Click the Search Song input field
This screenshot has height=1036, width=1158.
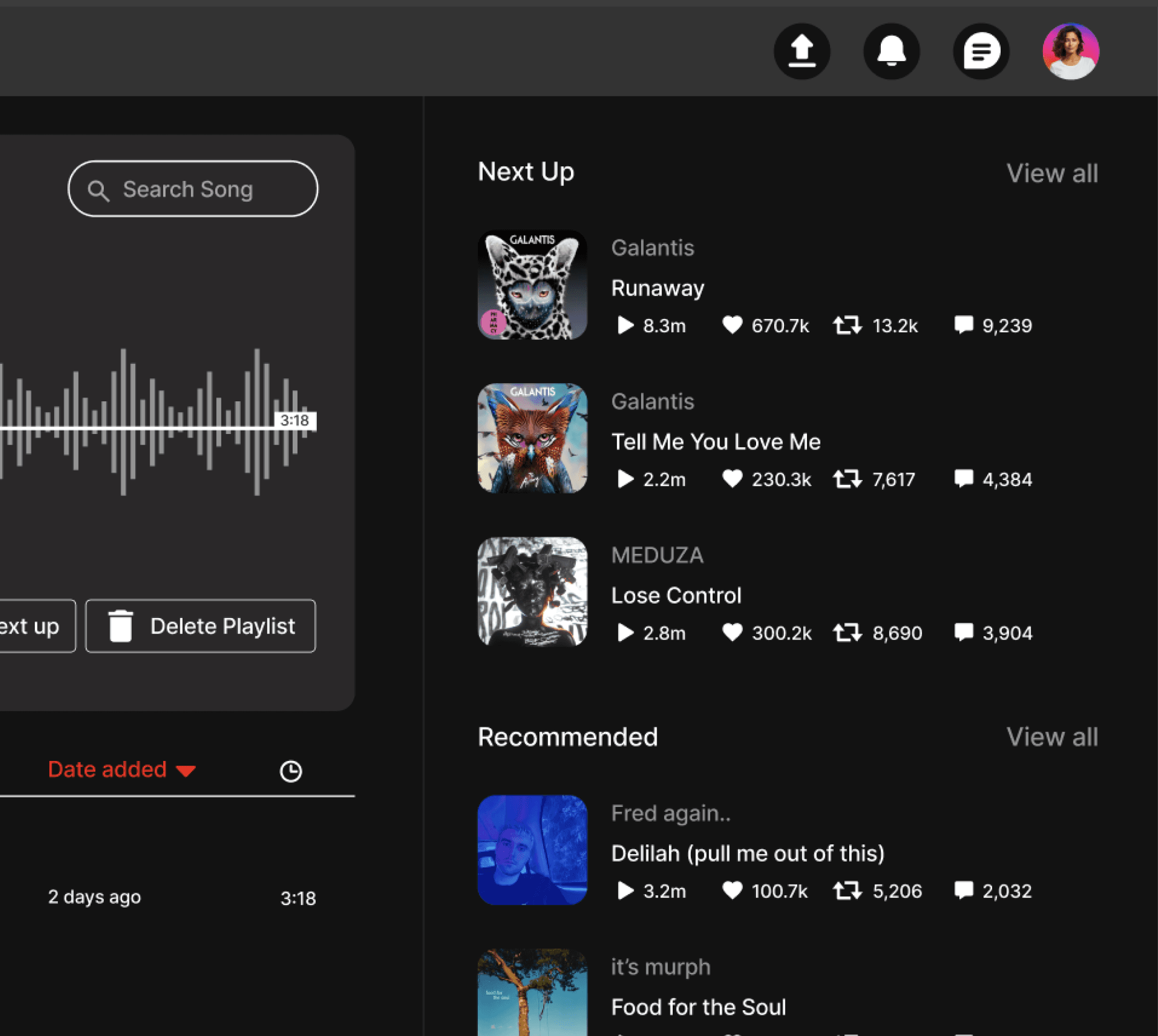tap(193, 189)
